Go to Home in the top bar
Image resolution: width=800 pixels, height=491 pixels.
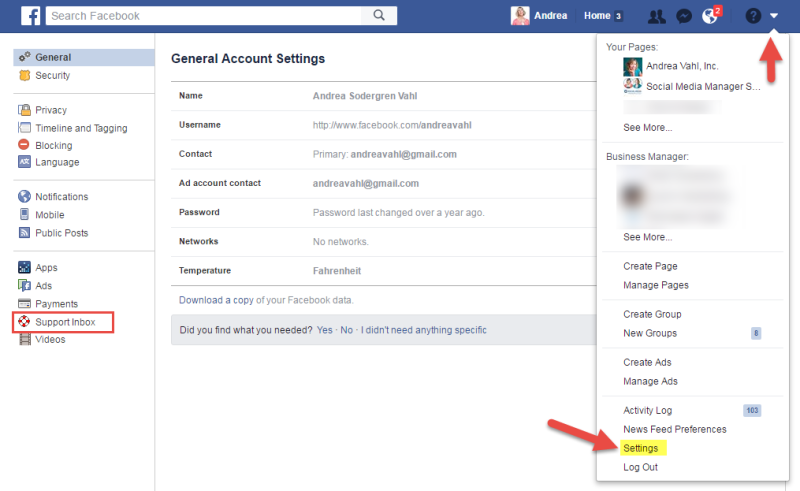[597, 16]
